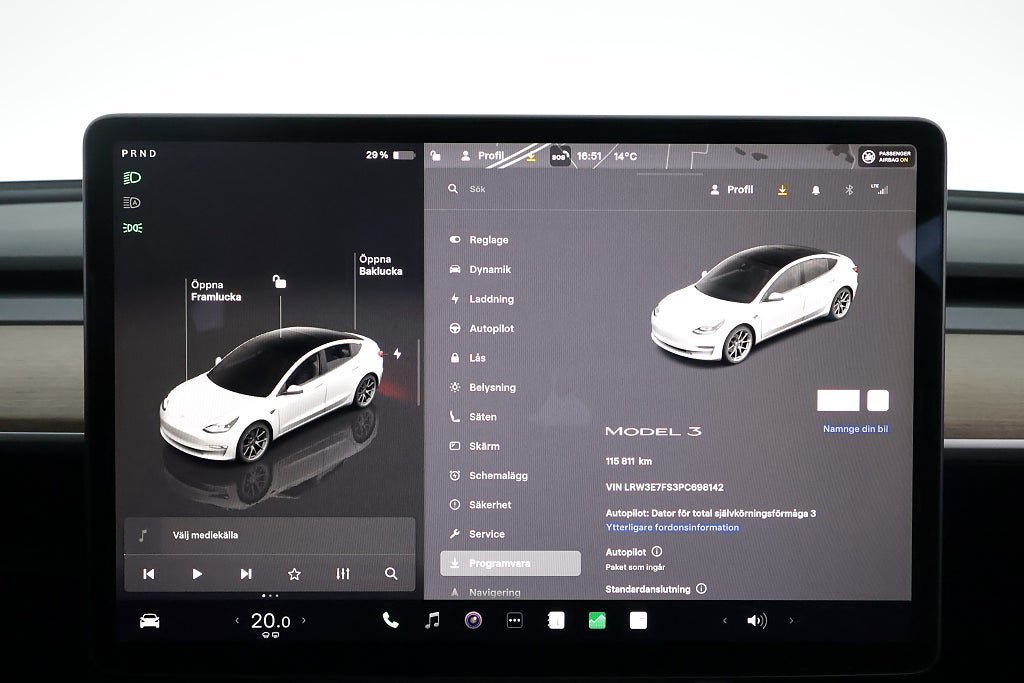
Task: Tap the parking lights indicator icon
Action: click(x=132, y=227)
